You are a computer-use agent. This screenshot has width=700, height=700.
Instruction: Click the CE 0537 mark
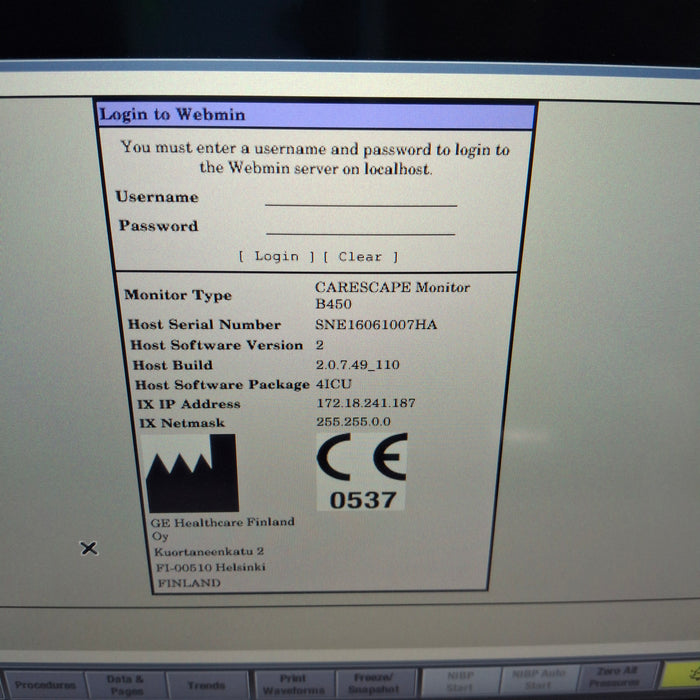tap(361, 471)
